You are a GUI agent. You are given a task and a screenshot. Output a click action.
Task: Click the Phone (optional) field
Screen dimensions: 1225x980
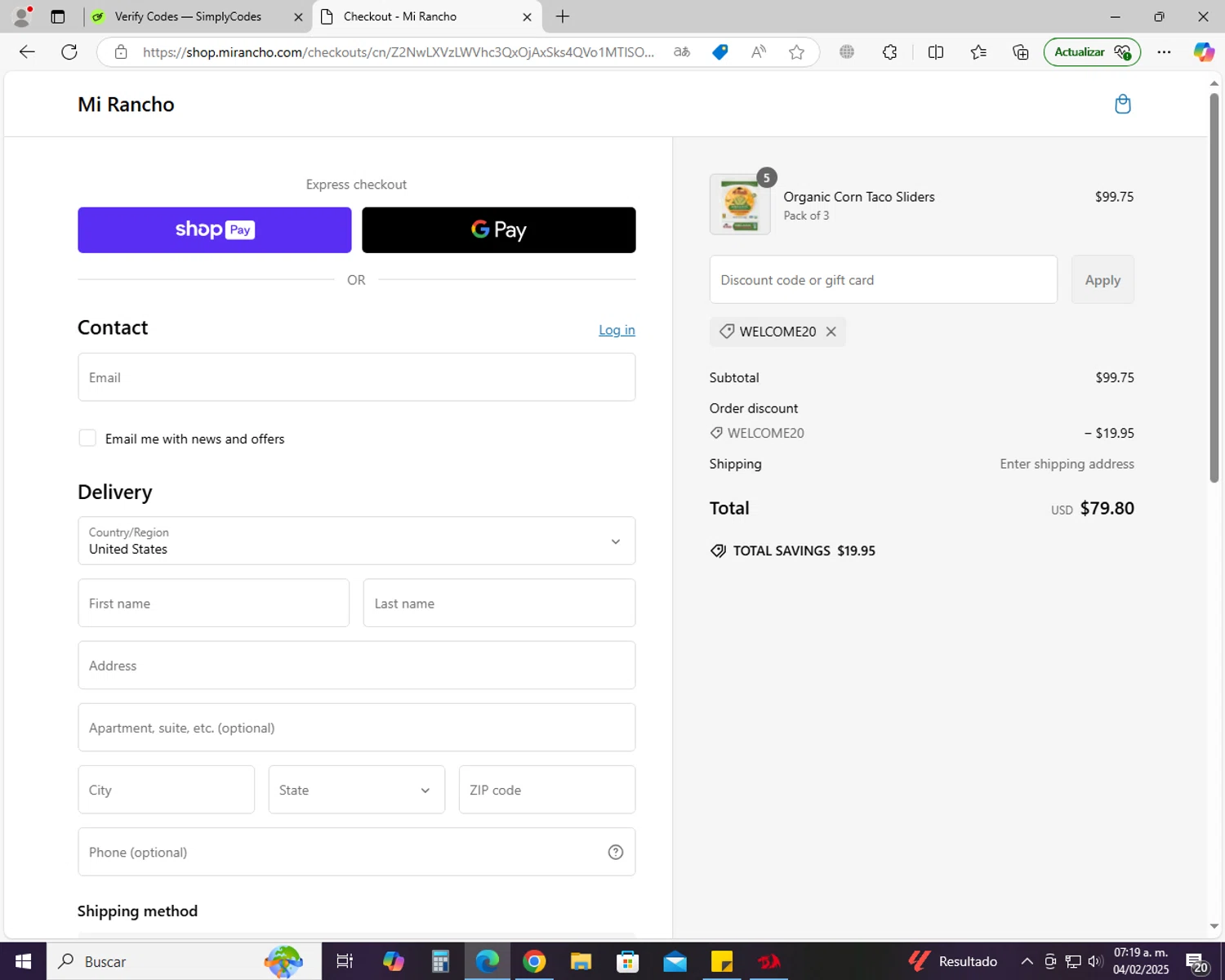click(x=356, y=852)
